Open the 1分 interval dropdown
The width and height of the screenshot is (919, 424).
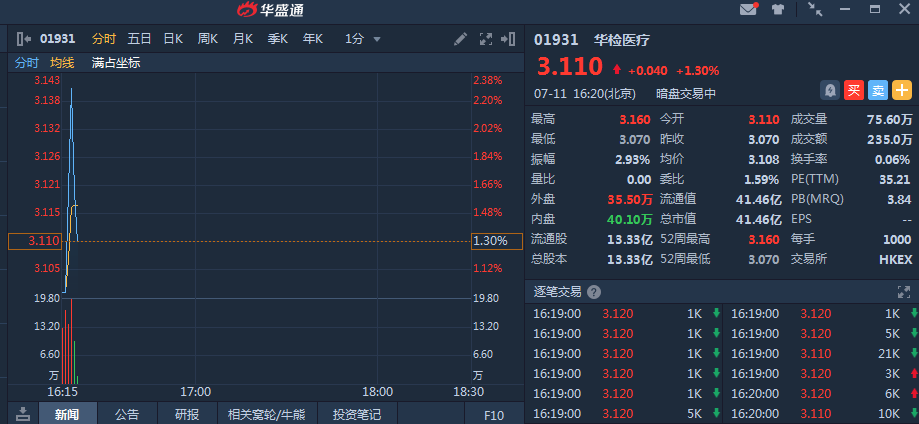tap(363, 39)
